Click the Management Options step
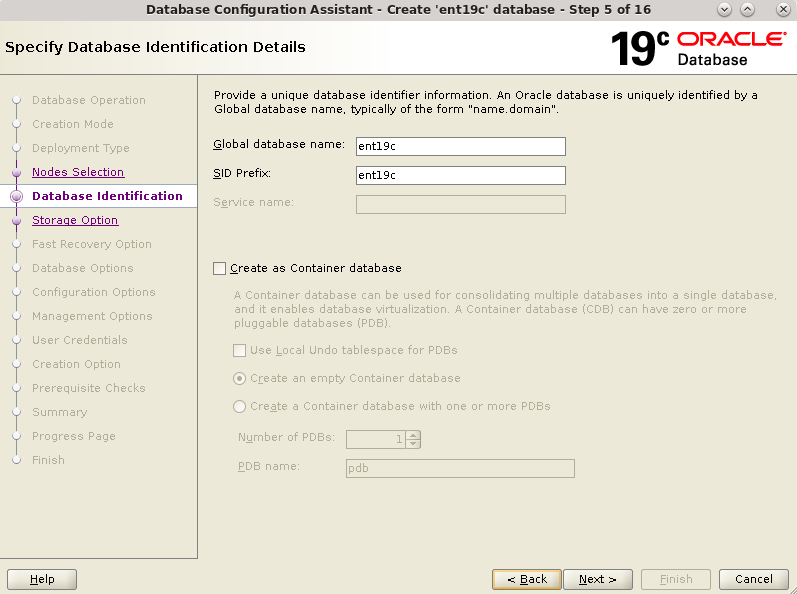This screenshot has width=797, height=594. 92,316
